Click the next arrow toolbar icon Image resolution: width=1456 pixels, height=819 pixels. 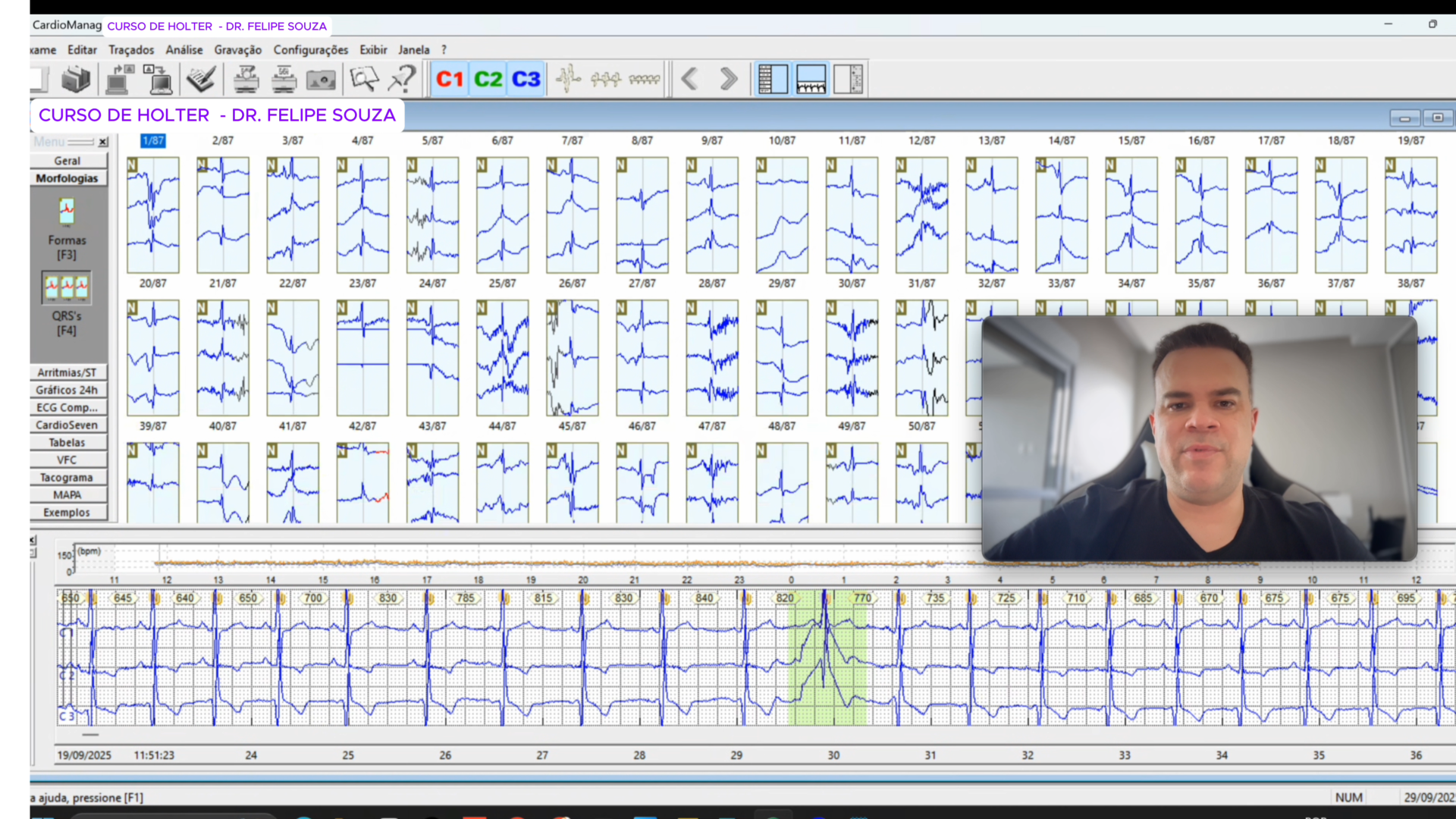pyautogui.click(x=728, y=79)
